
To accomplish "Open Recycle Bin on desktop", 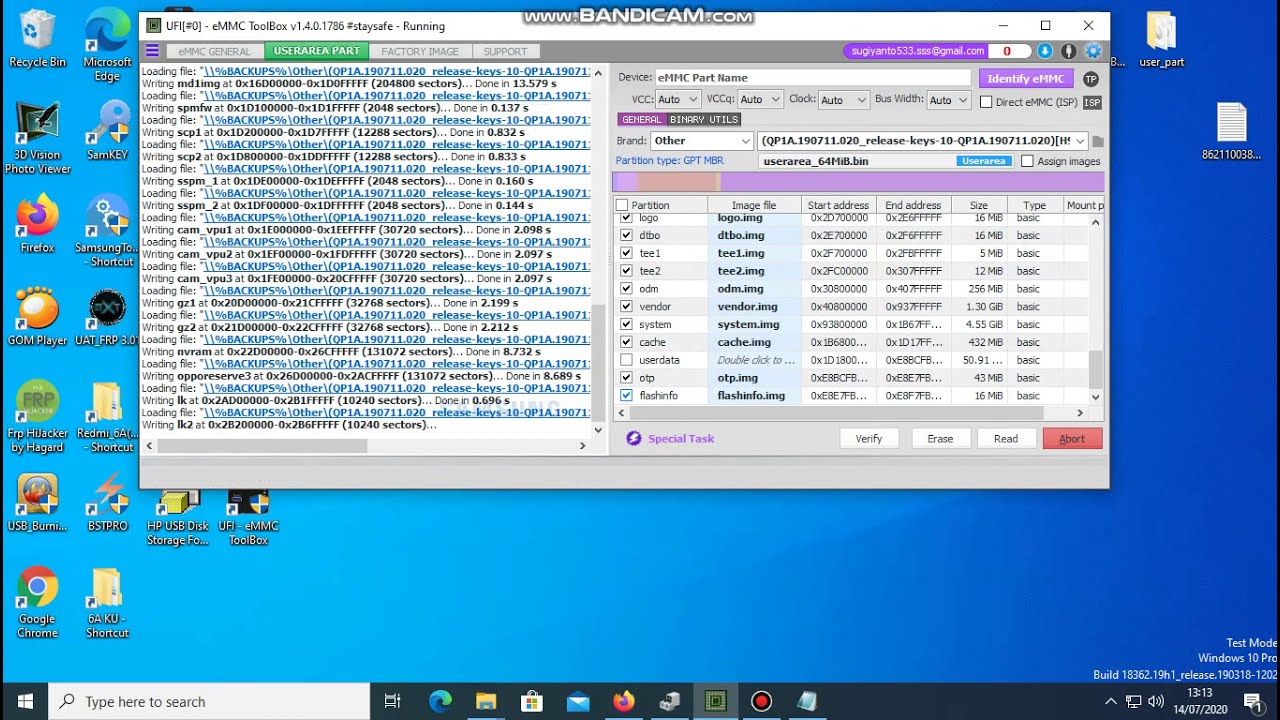I will 37,39.
